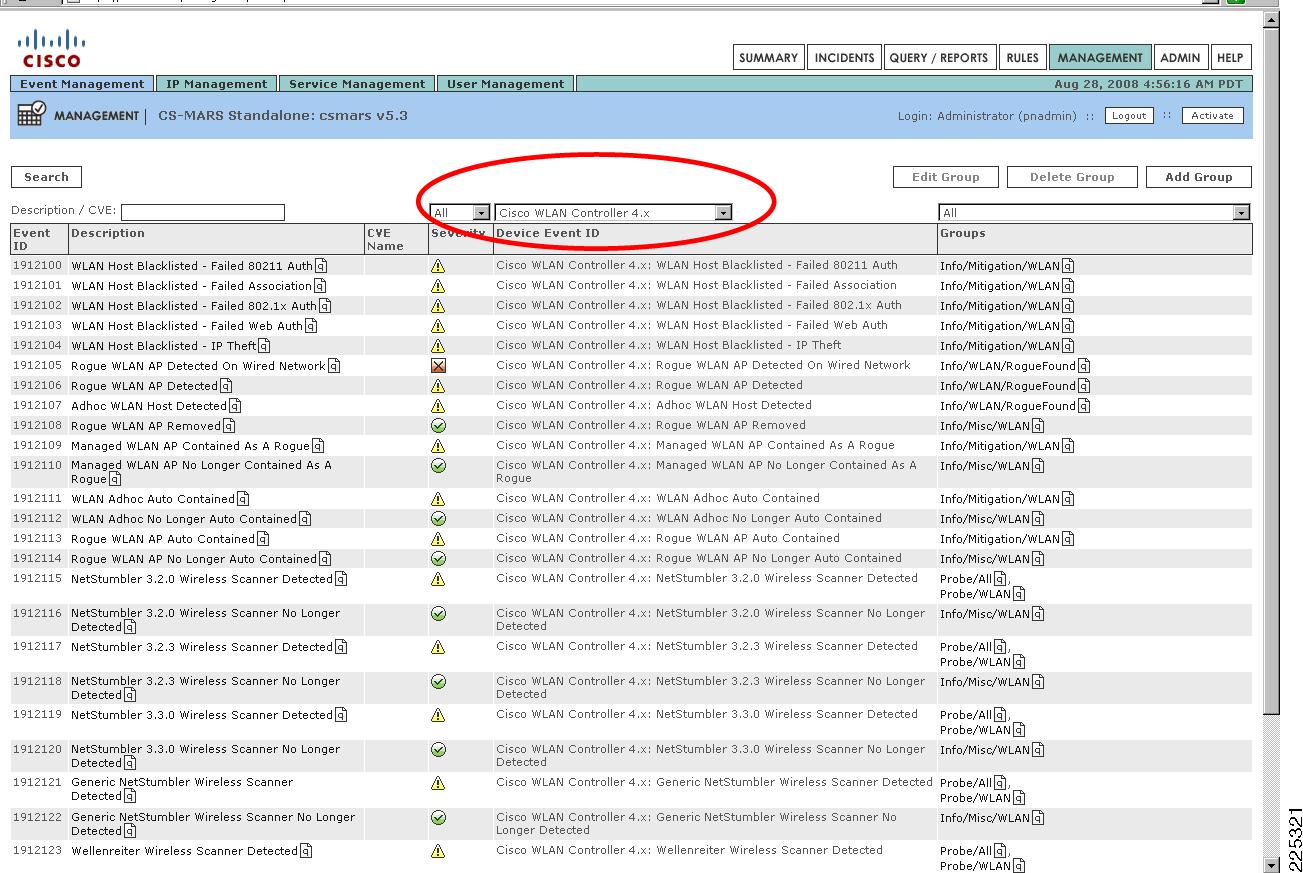Open group icon after Probe/All in row 1912115
Screen dimensions: 1303x873
tap(1000, 579)
